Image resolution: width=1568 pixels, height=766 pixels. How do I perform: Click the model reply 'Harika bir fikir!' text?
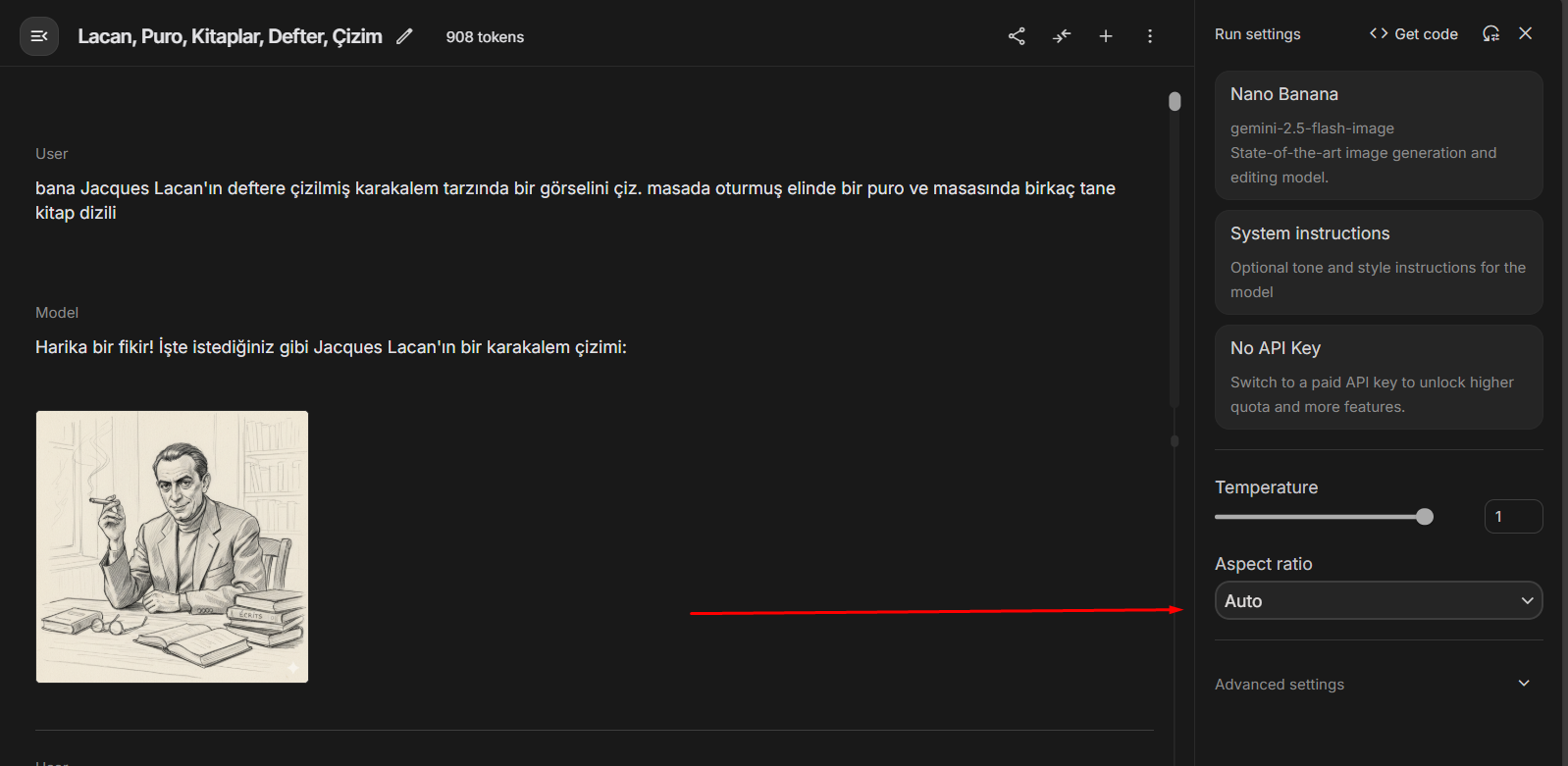coord(331,347)
